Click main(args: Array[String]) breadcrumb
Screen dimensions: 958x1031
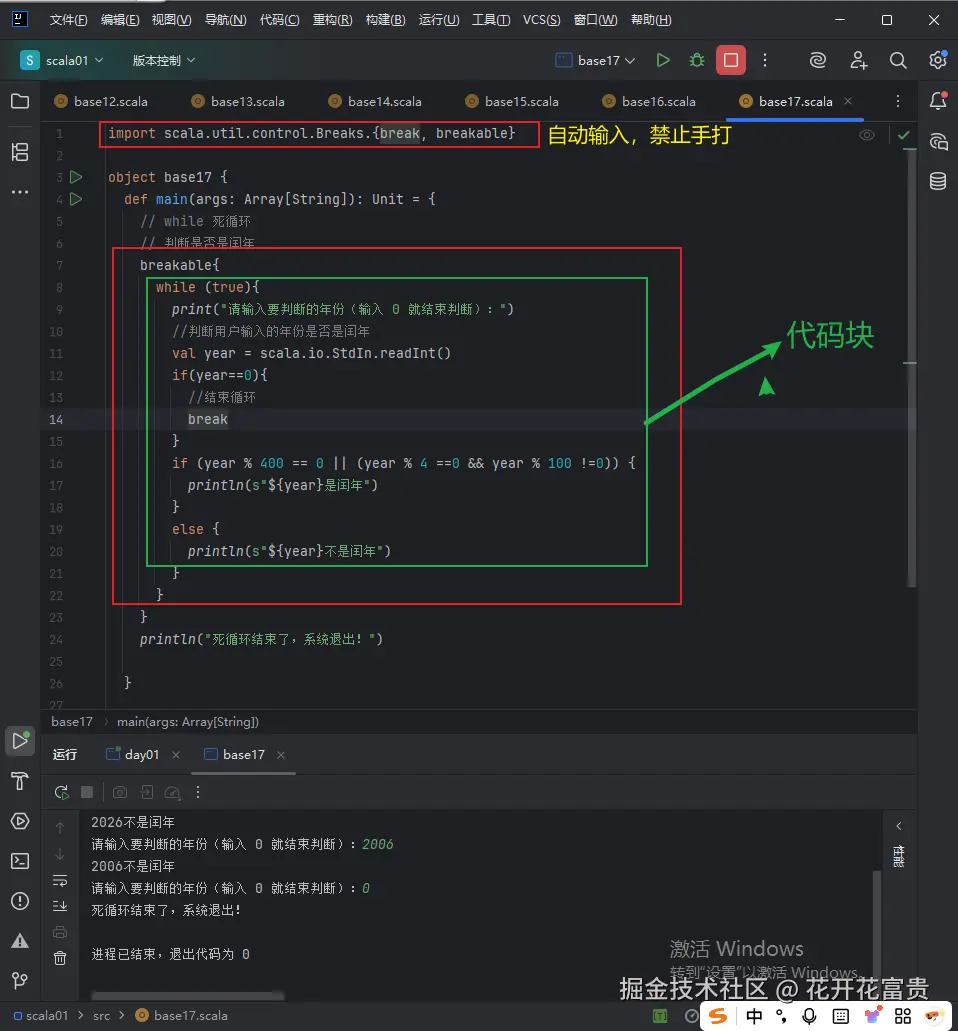coord(188,721)
